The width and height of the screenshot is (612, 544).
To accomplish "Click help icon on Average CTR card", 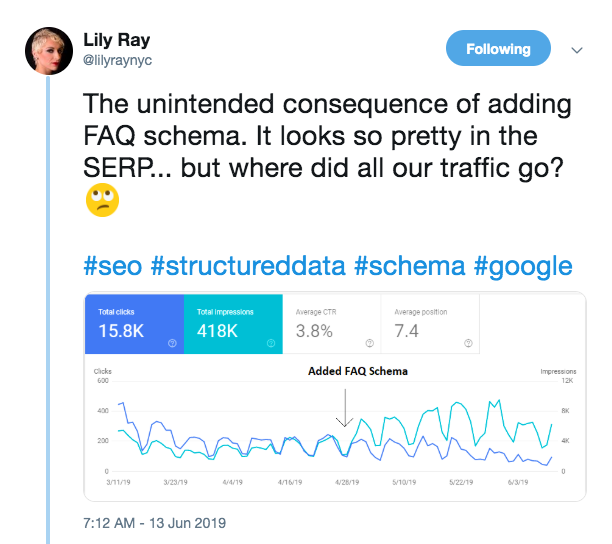I will [369, 342].
